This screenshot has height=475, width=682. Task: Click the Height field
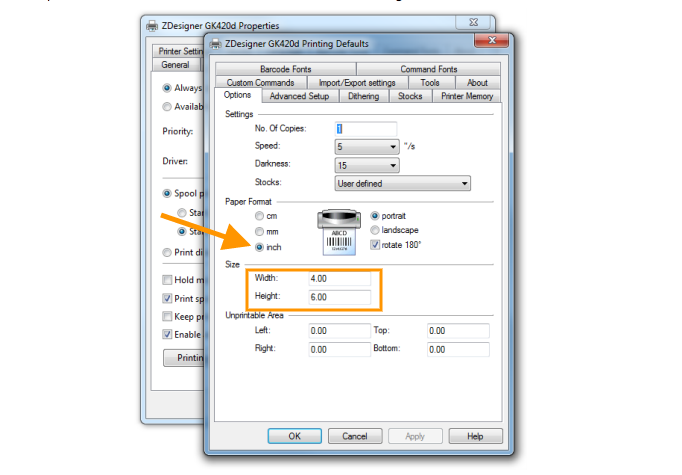(340, 297)
